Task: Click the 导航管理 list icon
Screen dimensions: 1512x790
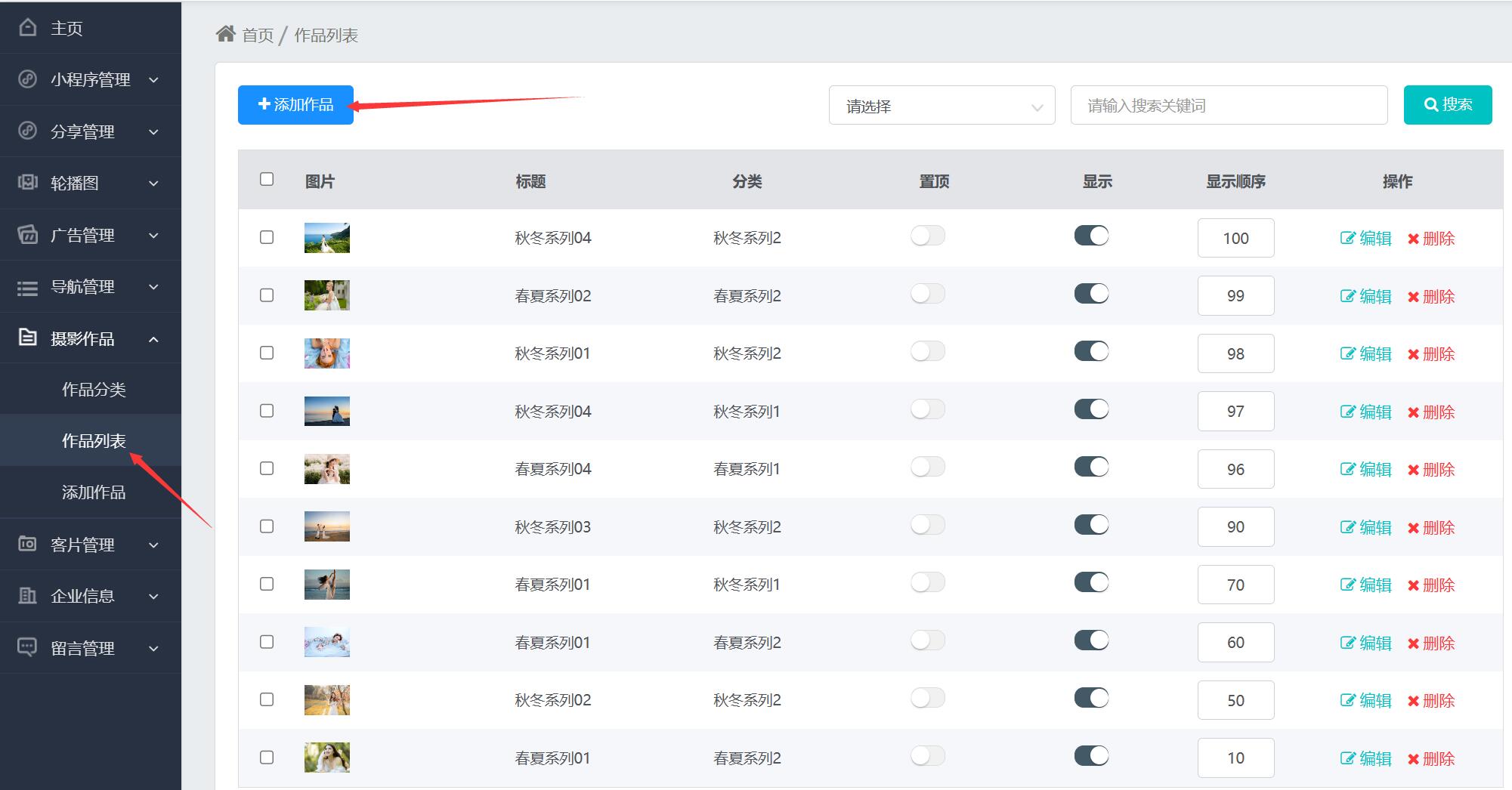Action: (x=27, y=287)
